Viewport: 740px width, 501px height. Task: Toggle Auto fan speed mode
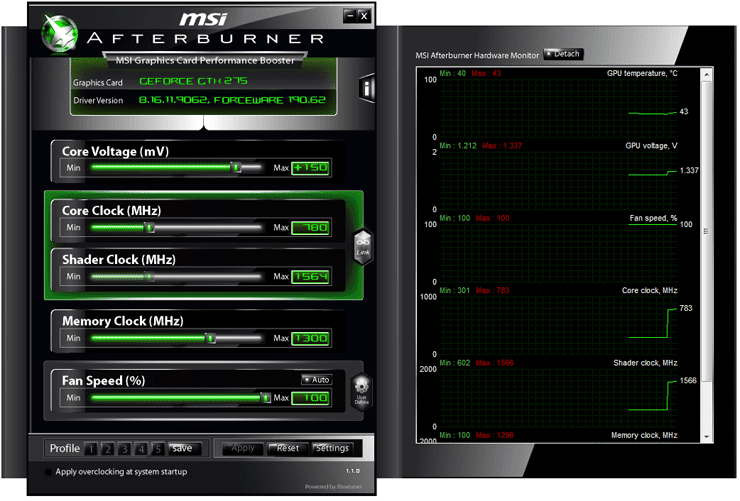tap(317, 379)
